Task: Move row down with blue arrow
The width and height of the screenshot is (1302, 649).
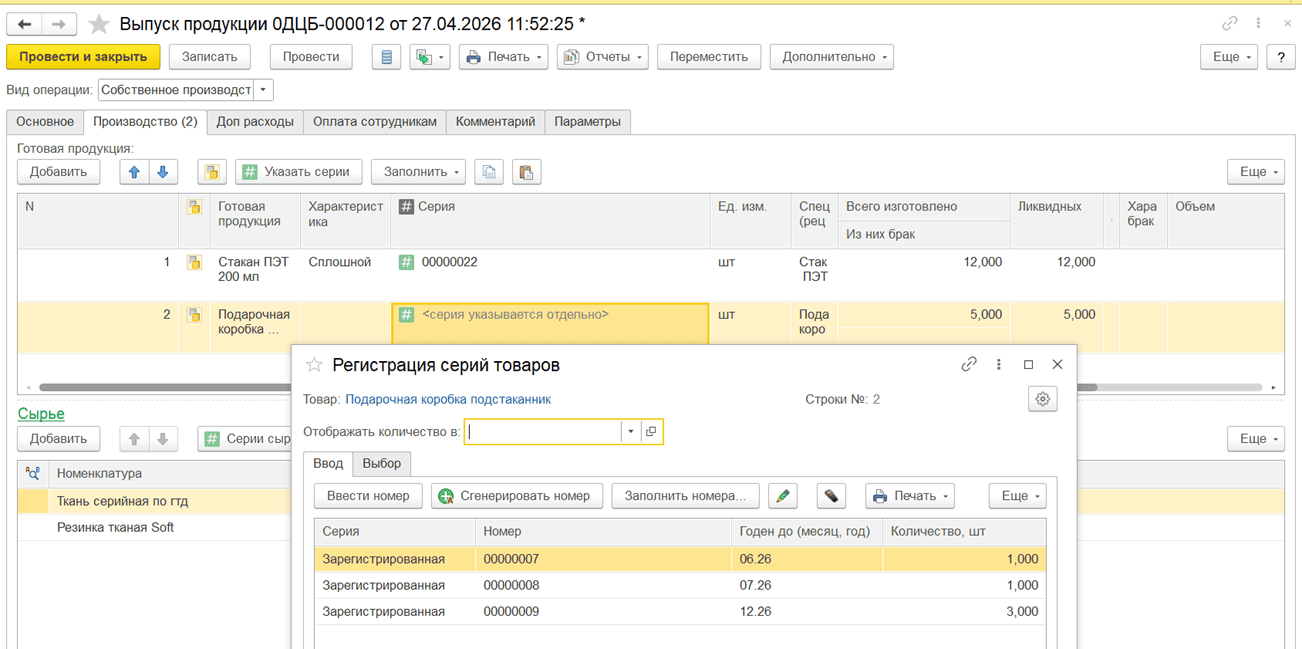Action: 163,172
